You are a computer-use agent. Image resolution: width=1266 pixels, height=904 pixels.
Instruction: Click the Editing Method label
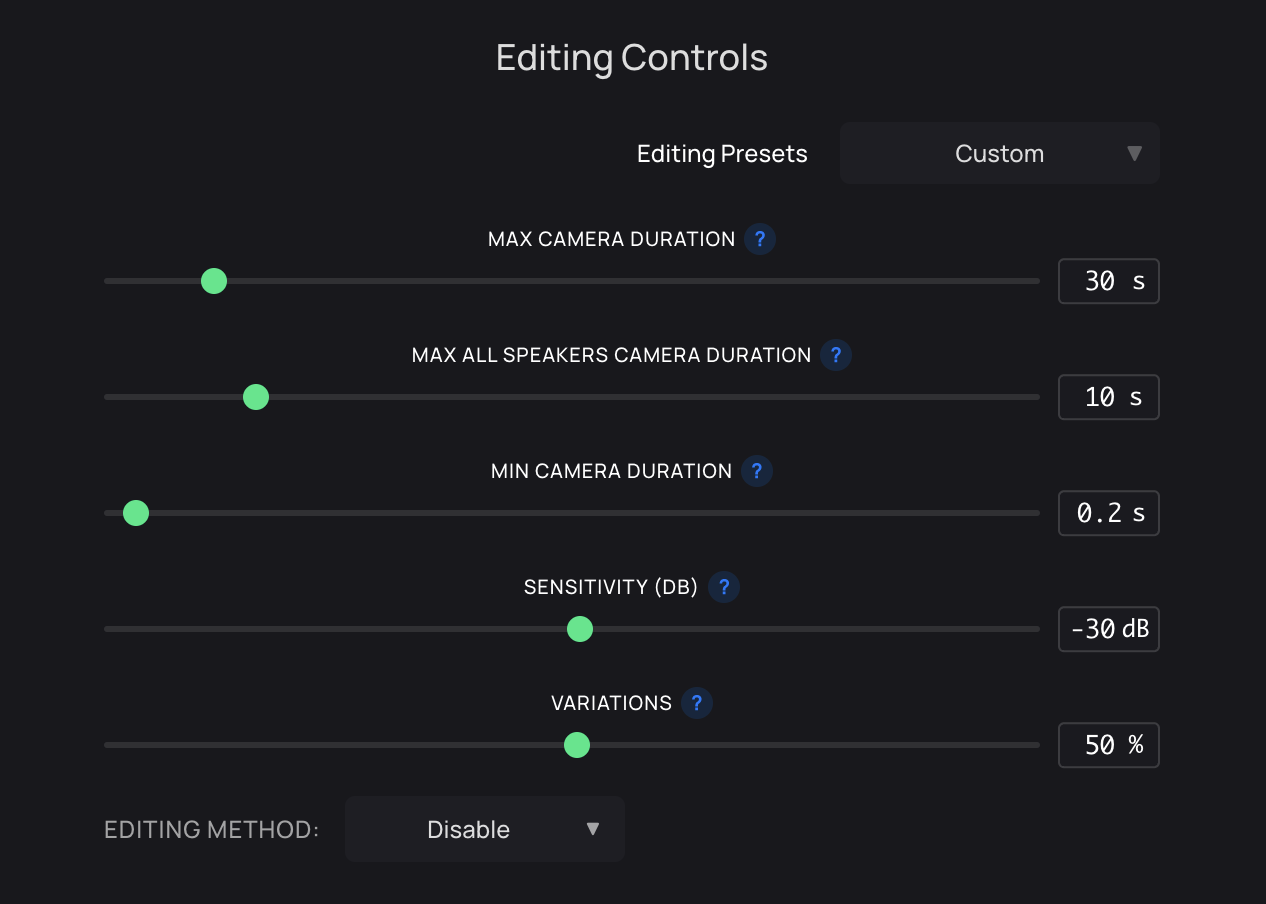coord(210,829)
